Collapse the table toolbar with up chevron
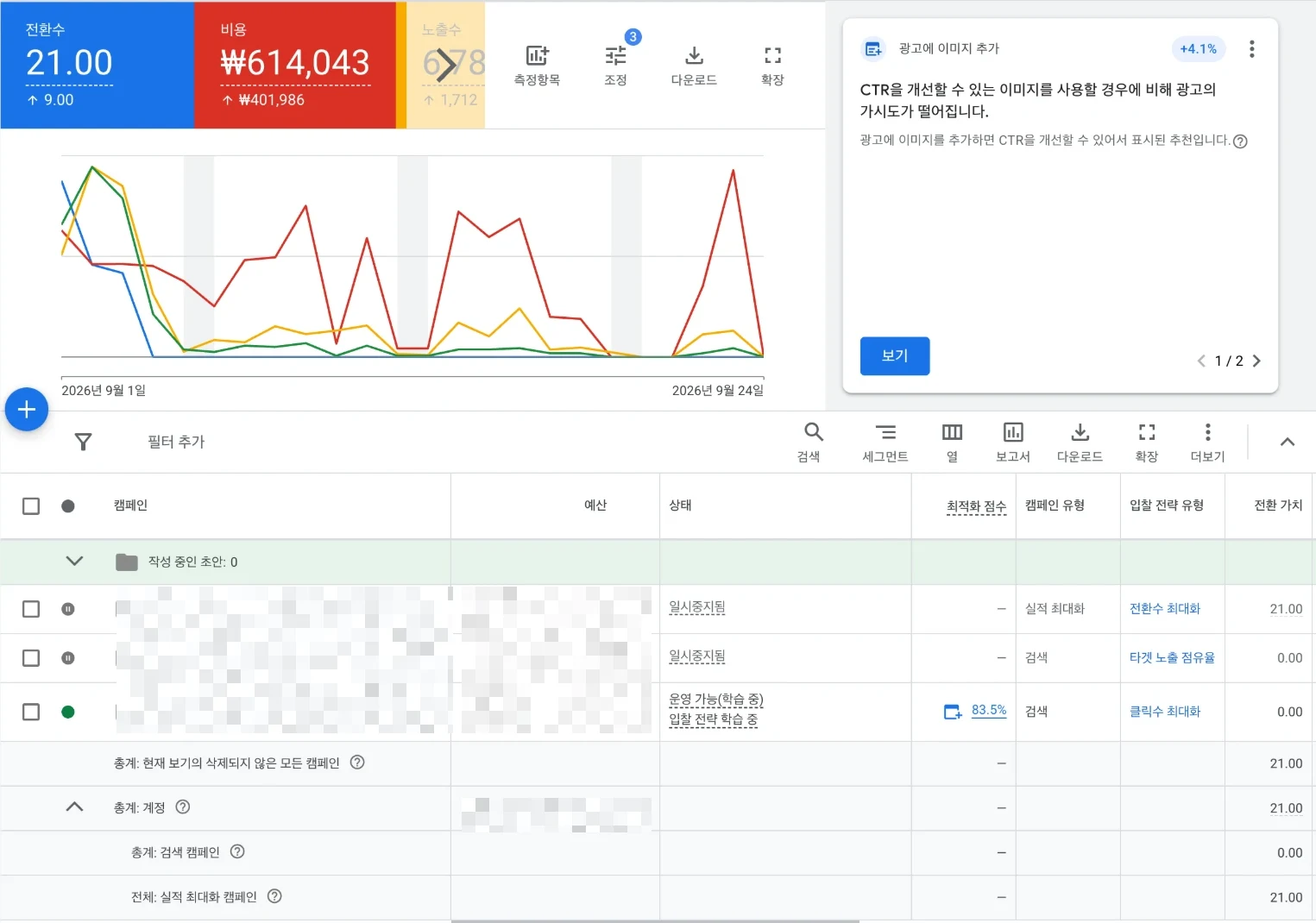 click(x=1287, y=442)
